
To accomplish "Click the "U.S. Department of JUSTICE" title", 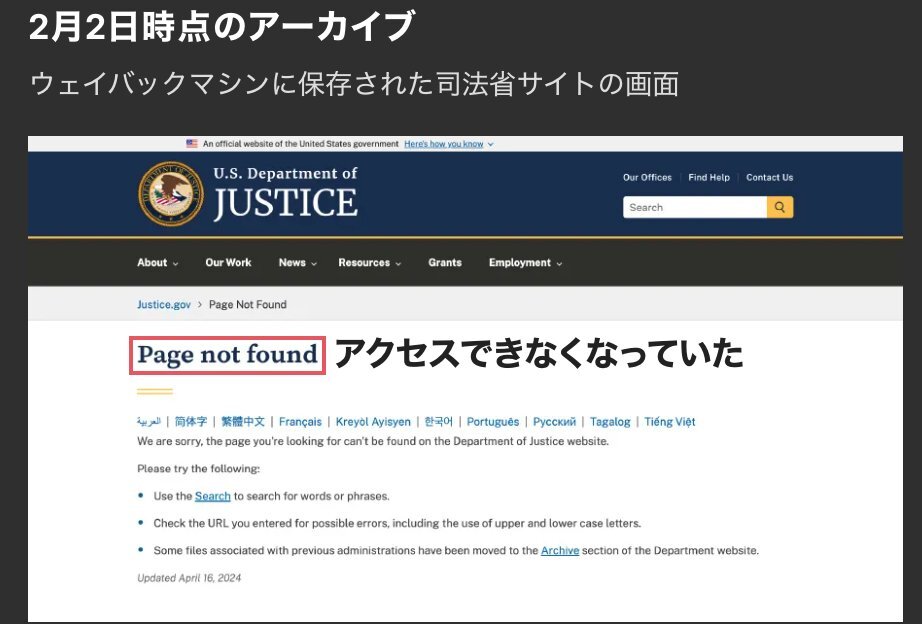I will [x=285, y=193].
